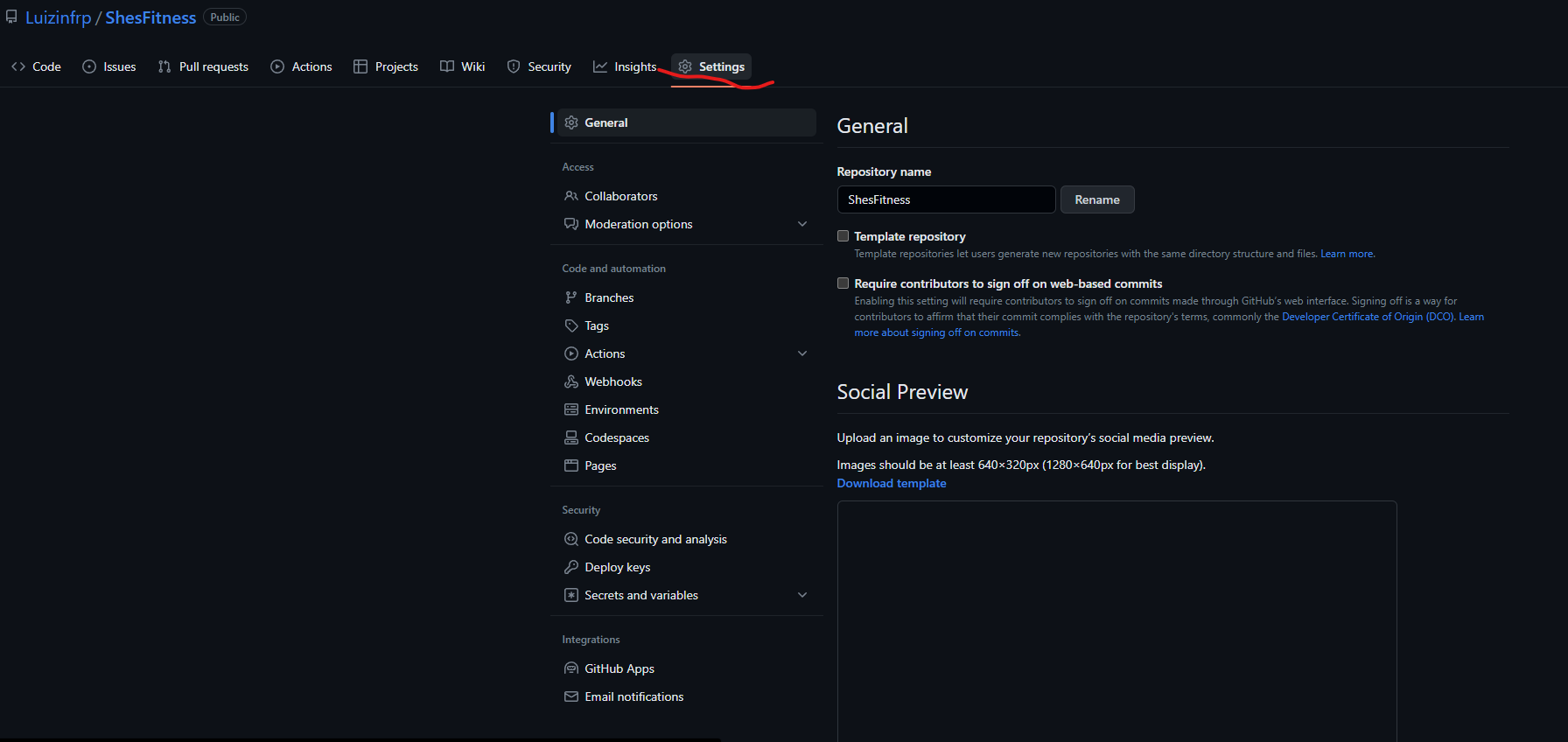Switch to the Insights tab
The height and width of the screenshot is (742, 1568).
pyautogui.click(x=625, y=66)
